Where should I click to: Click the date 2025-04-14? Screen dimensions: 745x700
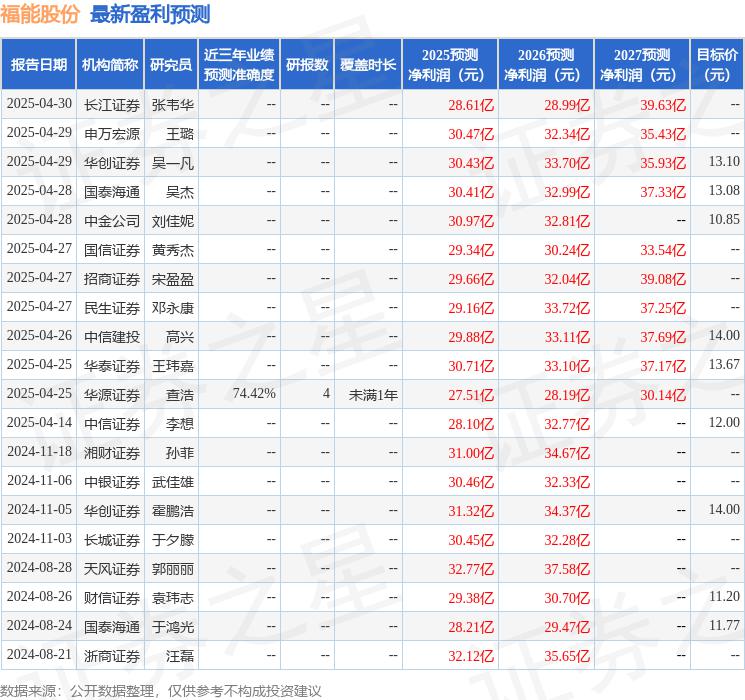click(x=39, y=423)
